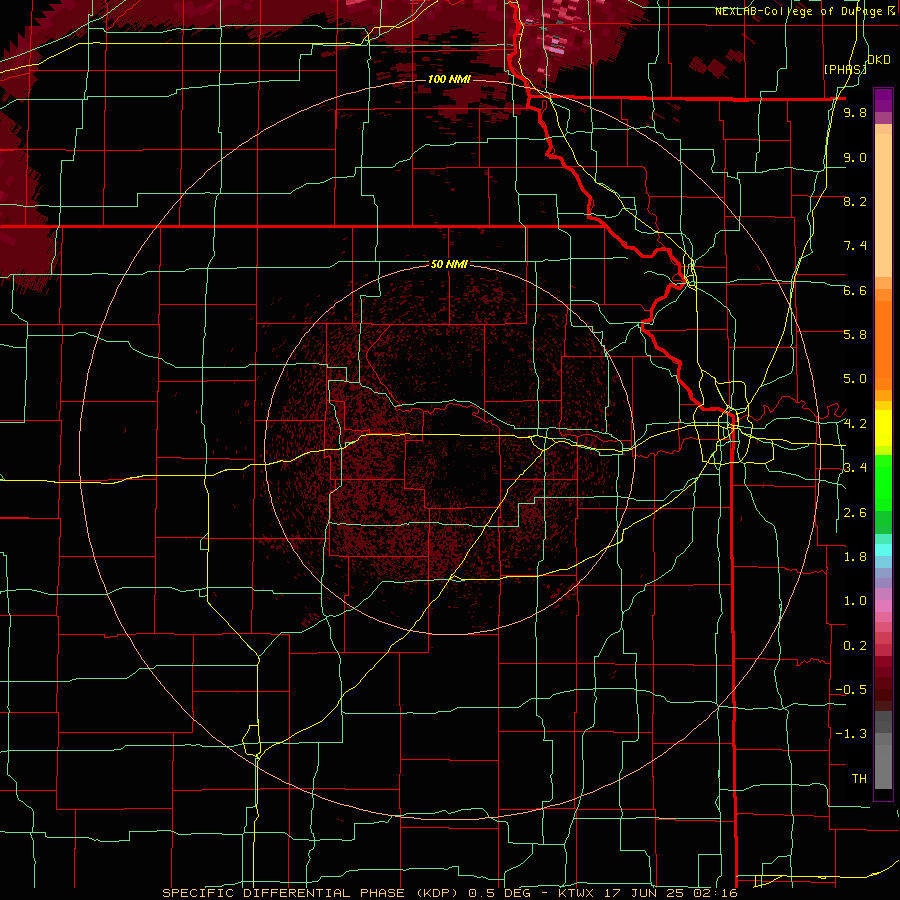
Task: Click the '-0.5' scale value
Action: click(x=851, y=690)
